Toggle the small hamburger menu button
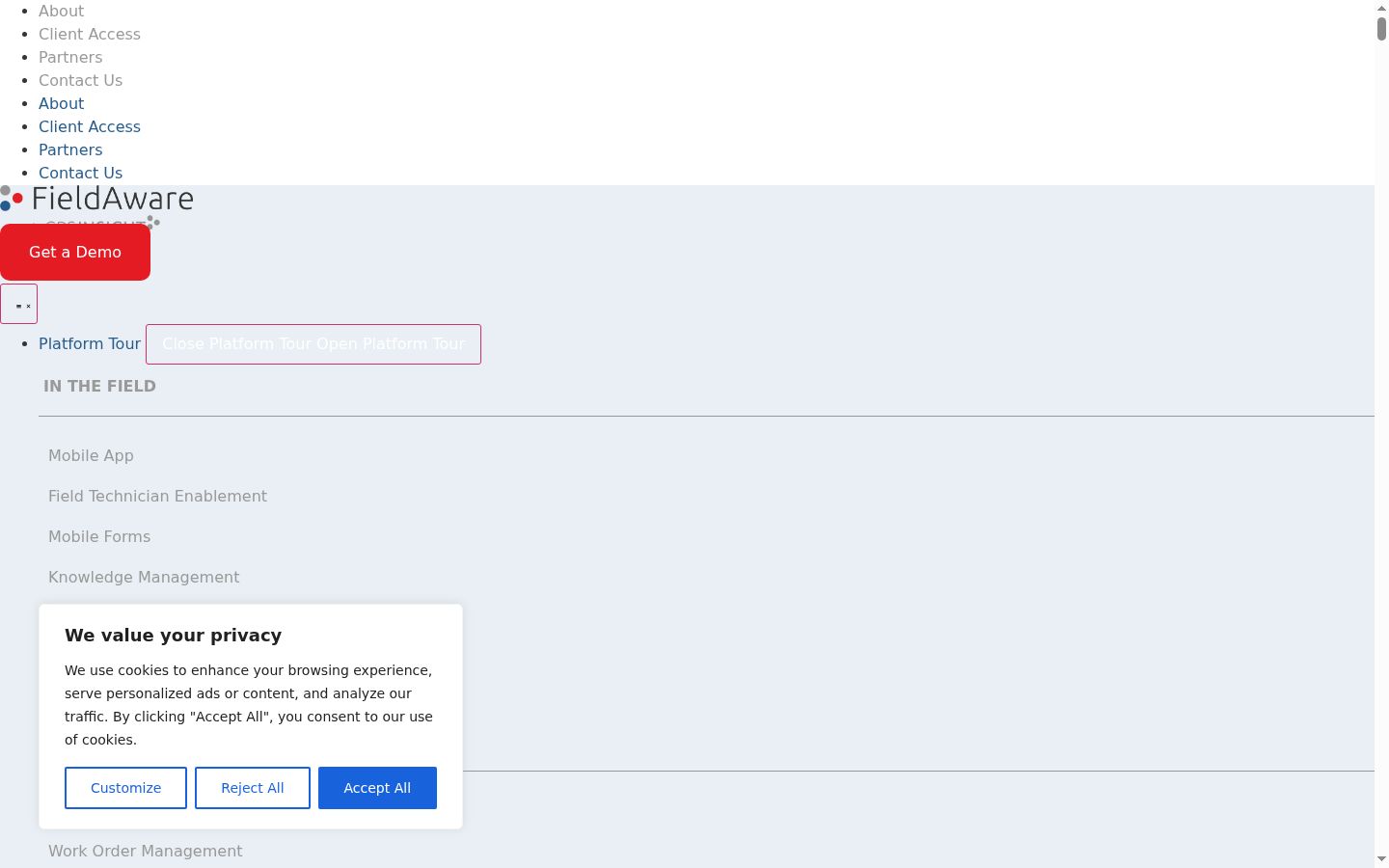Image resolution: width=1389 pixels, height=868 pixels. point(19,304)
